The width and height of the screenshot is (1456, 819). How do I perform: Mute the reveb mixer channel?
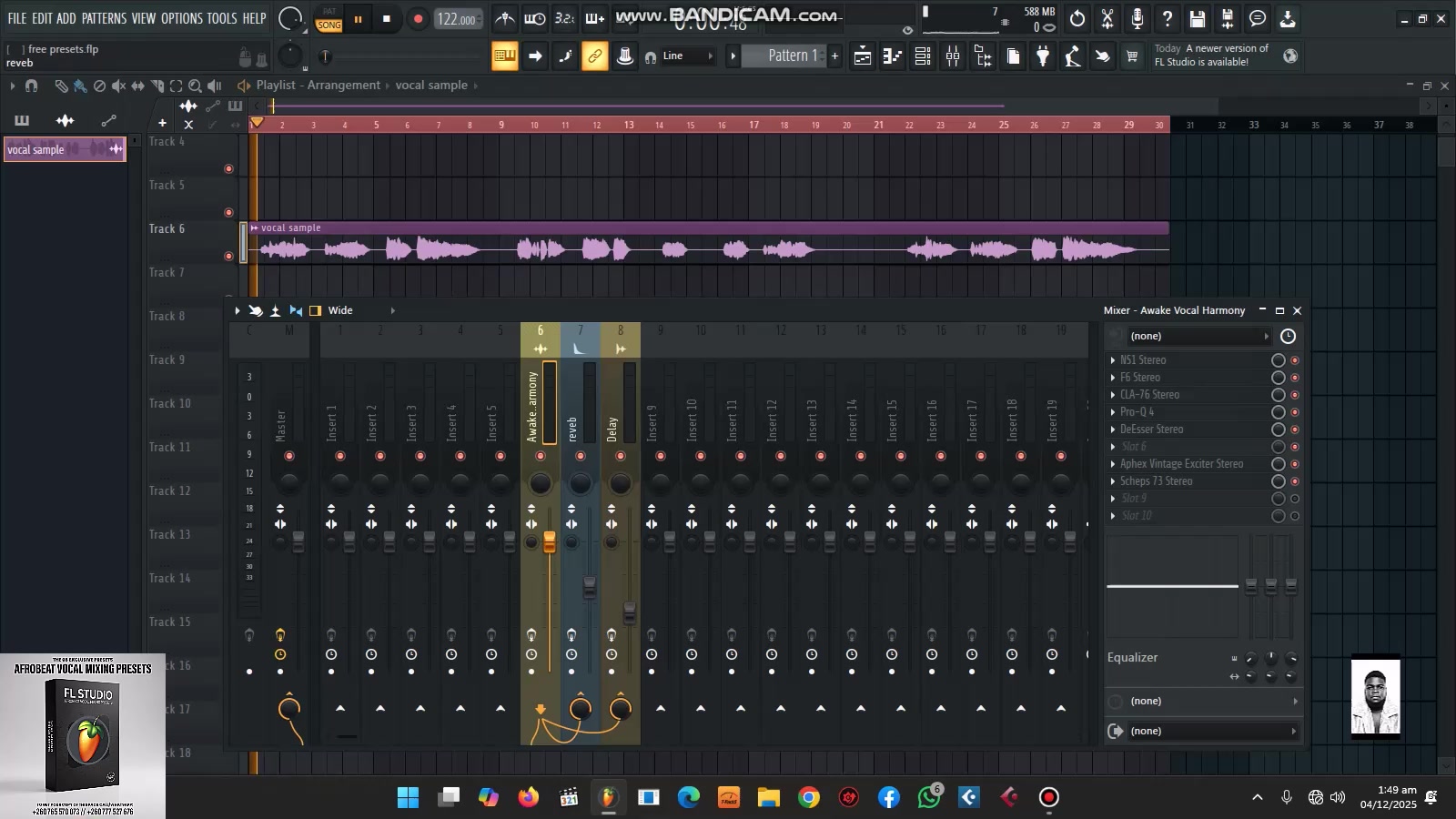(581, 456)
